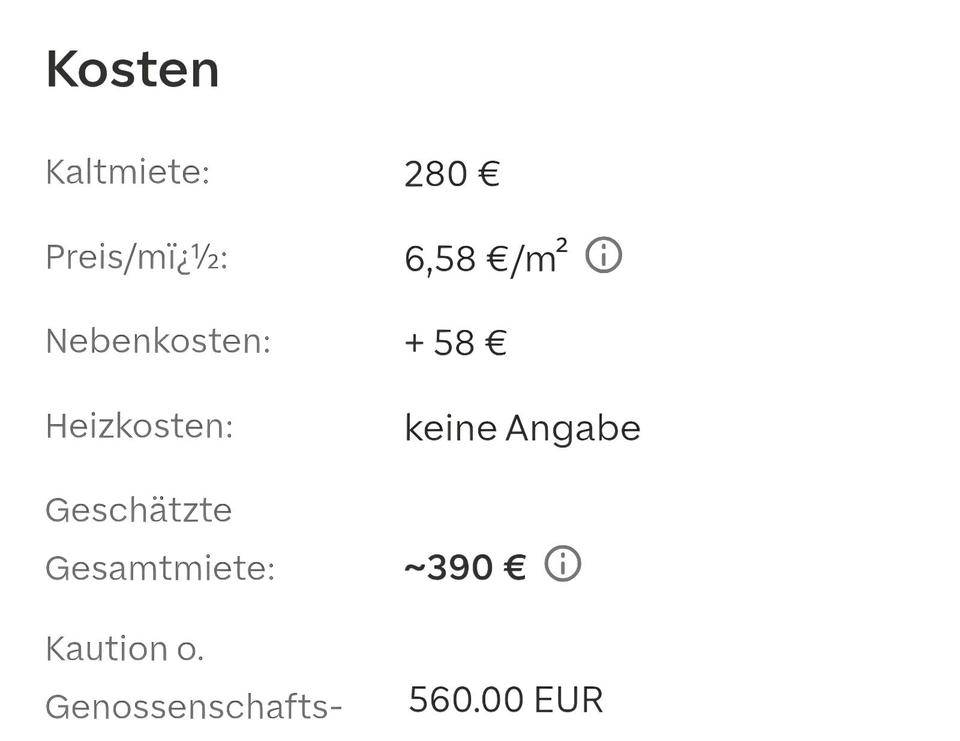Image resolution: width=960 pixels, height=741 pixels.
Task: Select the Genossenschafts- label text
Action: tap(194, 706)
